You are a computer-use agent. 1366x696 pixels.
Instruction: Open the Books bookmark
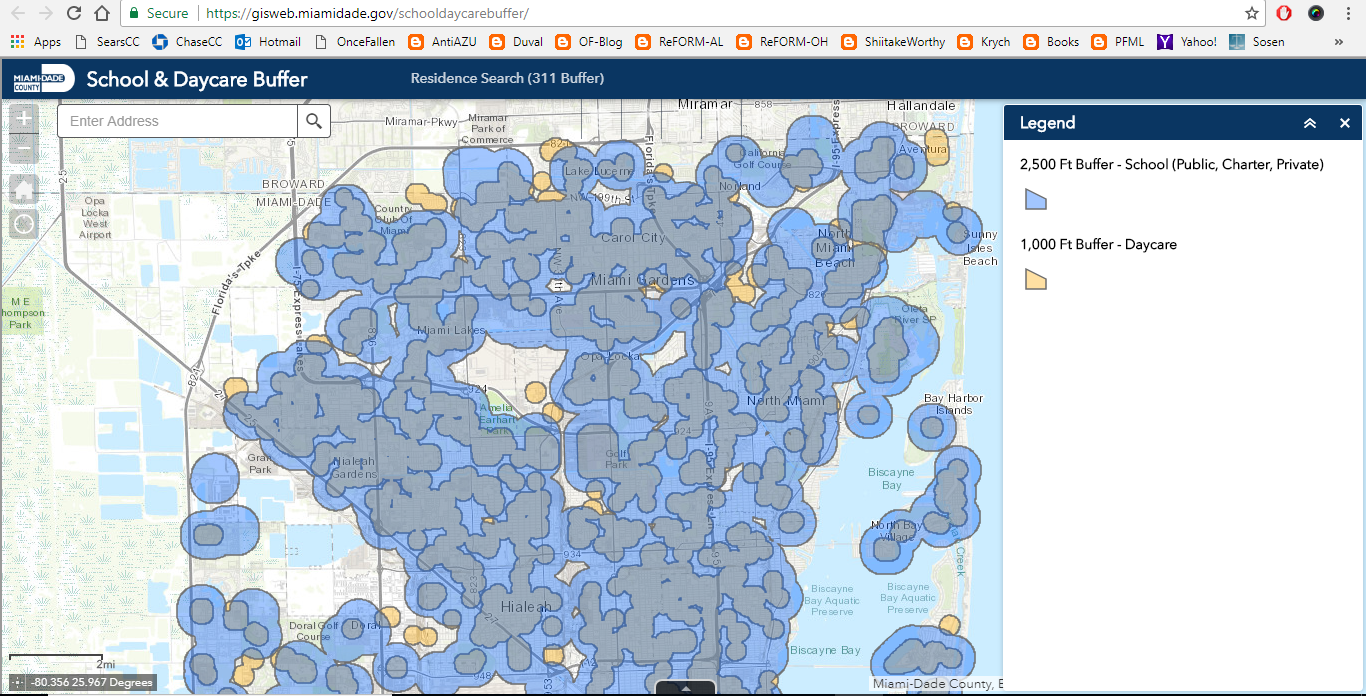pyautogui.click(x=1051, y=42)
